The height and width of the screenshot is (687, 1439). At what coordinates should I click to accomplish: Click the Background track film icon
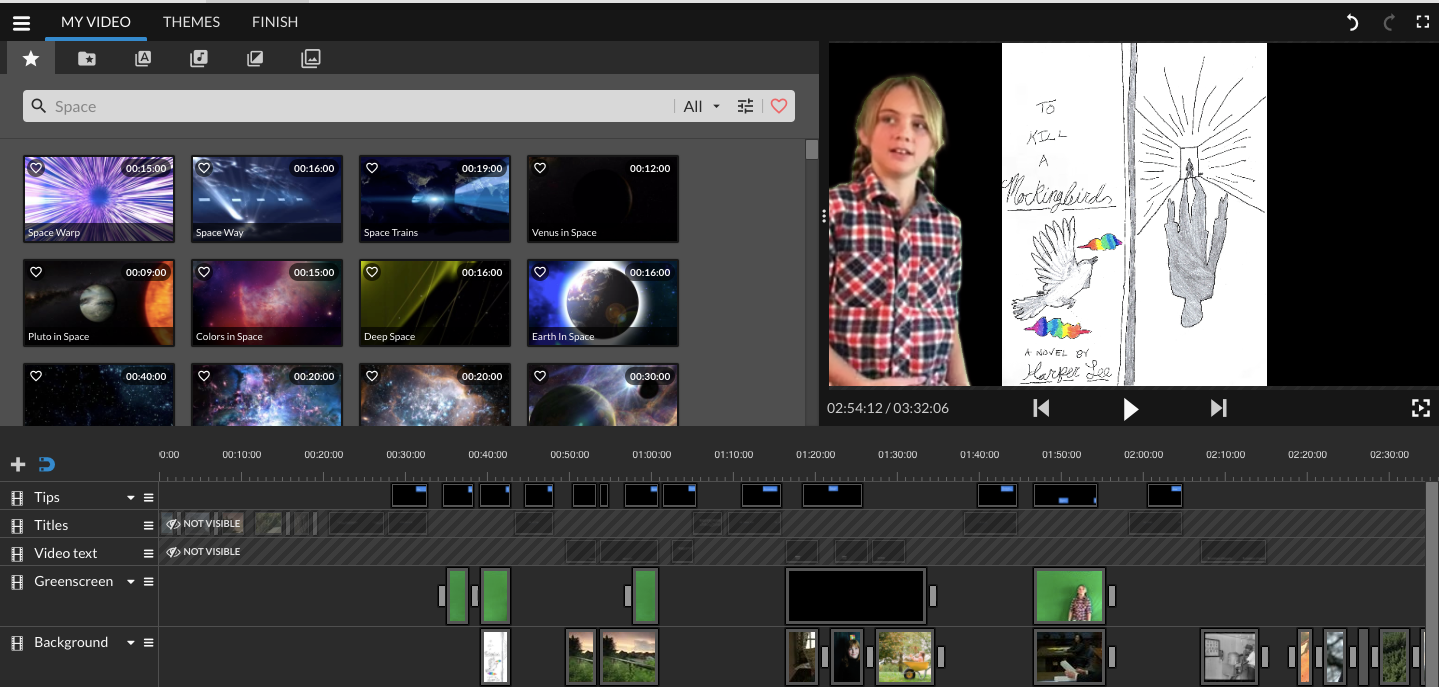pos(17,643)
